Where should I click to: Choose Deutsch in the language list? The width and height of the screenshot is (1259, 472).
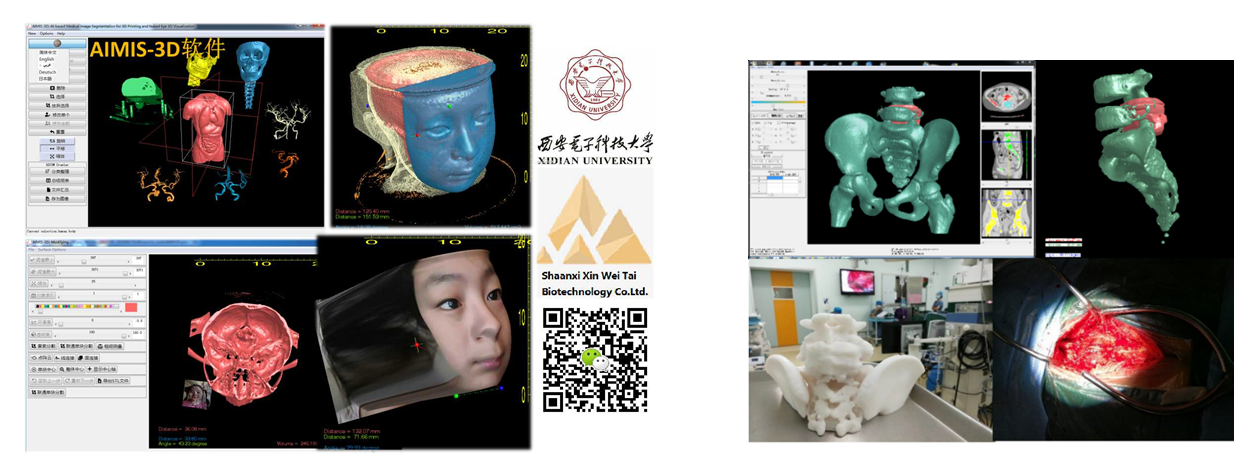coord(47,72)
